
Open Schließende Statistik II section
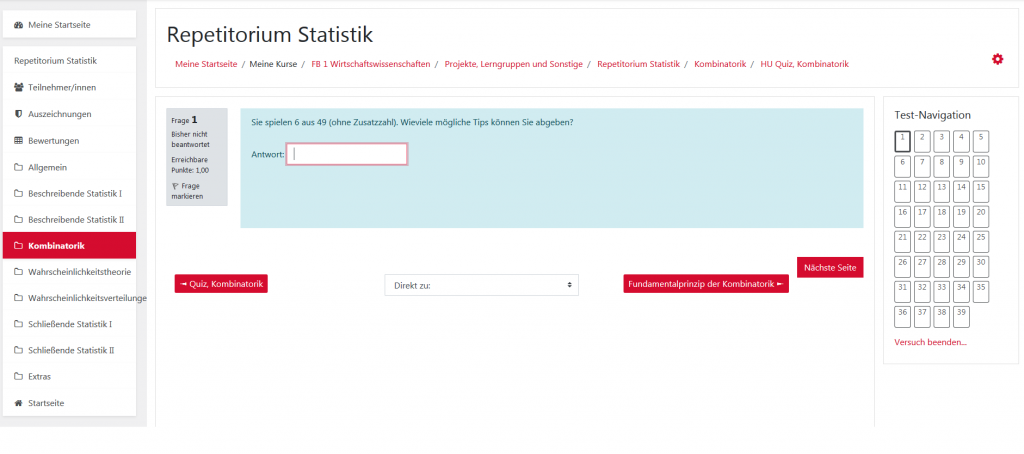click(71, 350)
